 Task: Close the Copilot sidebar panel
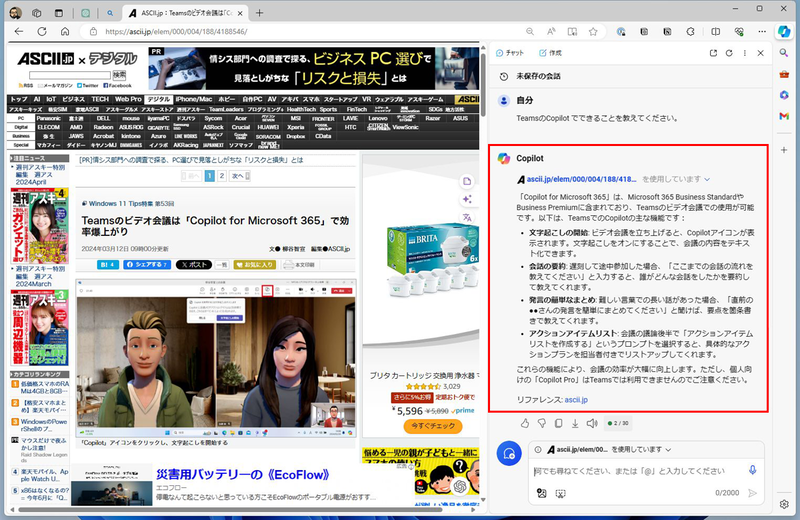coord(760,53)
